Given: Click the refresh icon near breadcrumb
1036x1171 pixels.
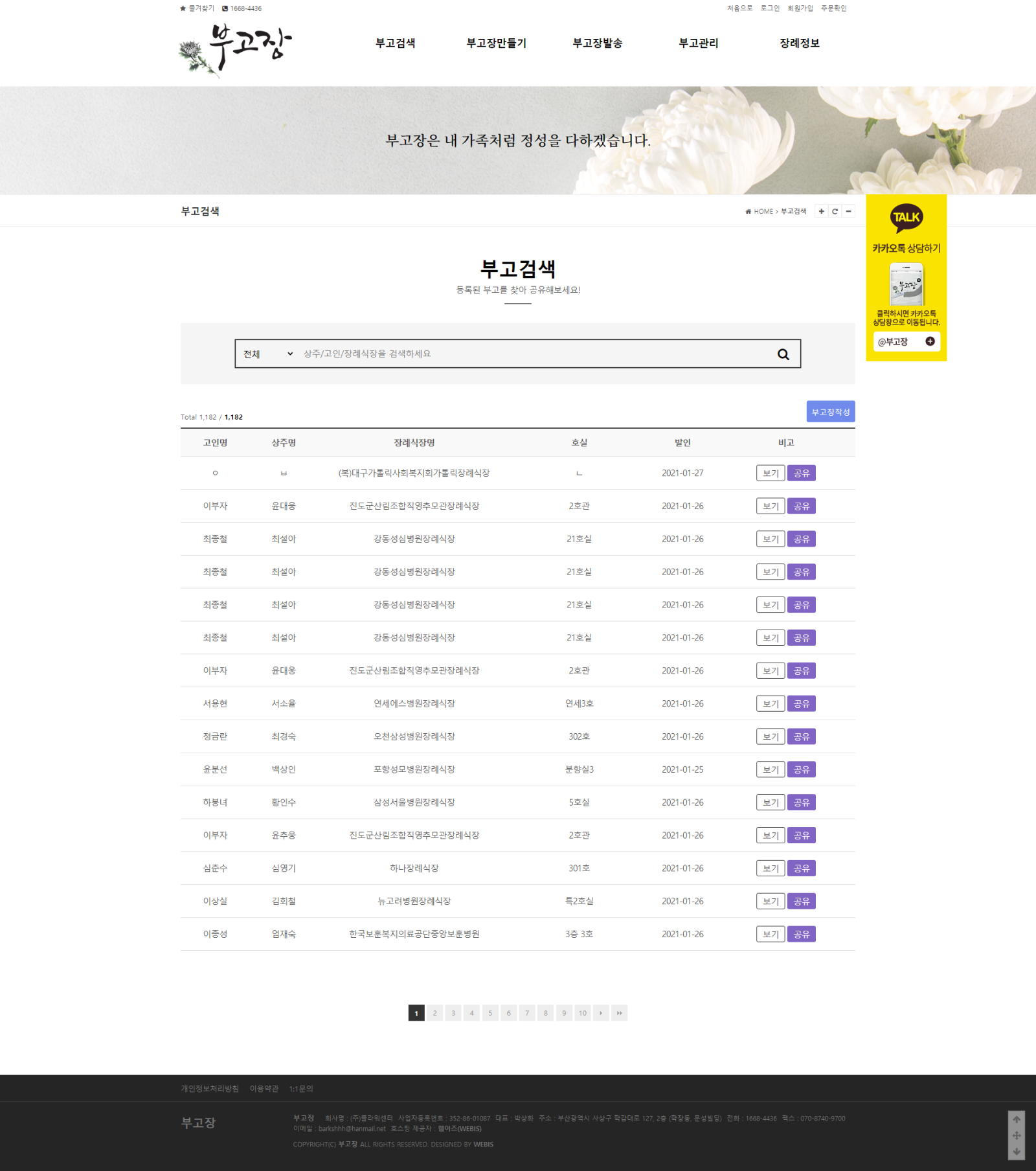Looking at the screenshot, I should click(835, 211).
